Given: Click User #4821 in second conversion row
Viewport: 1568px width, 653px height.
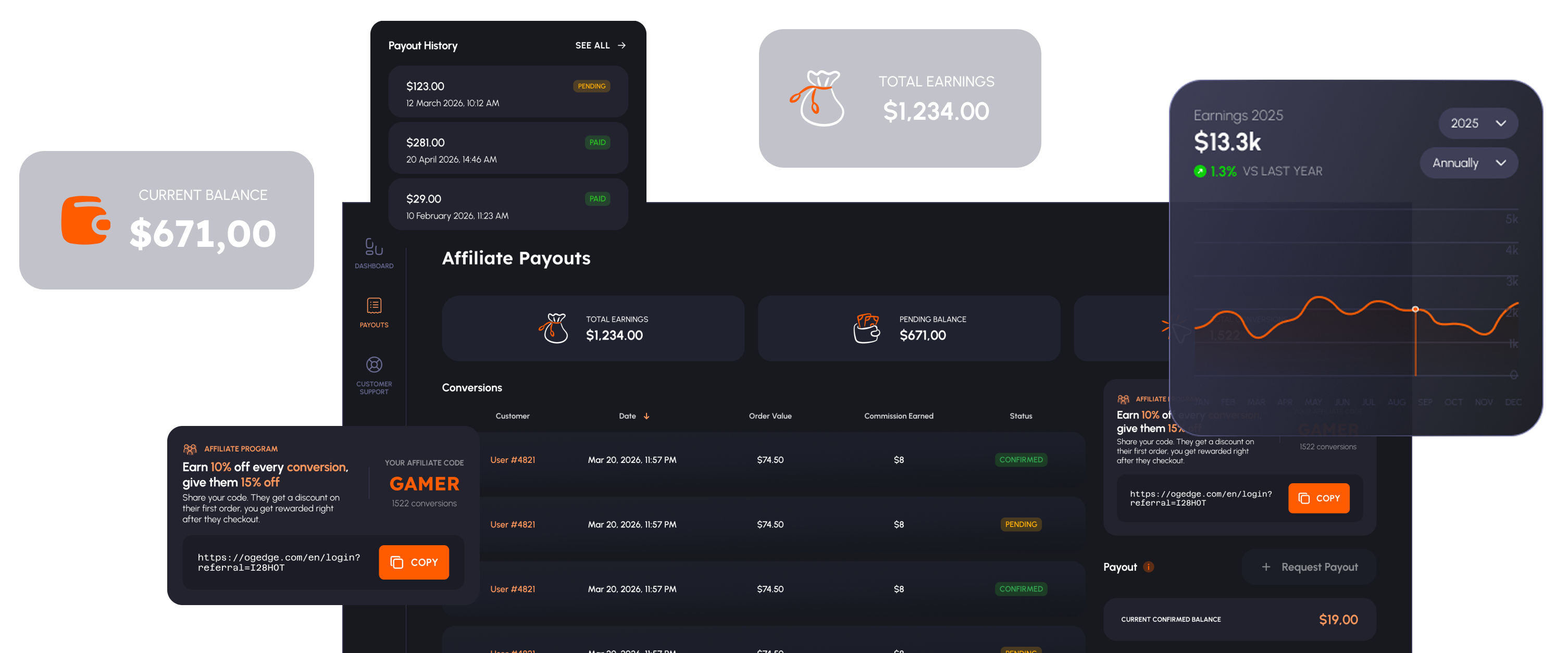Looking at the screenshot, I should (x=513, y=524).
